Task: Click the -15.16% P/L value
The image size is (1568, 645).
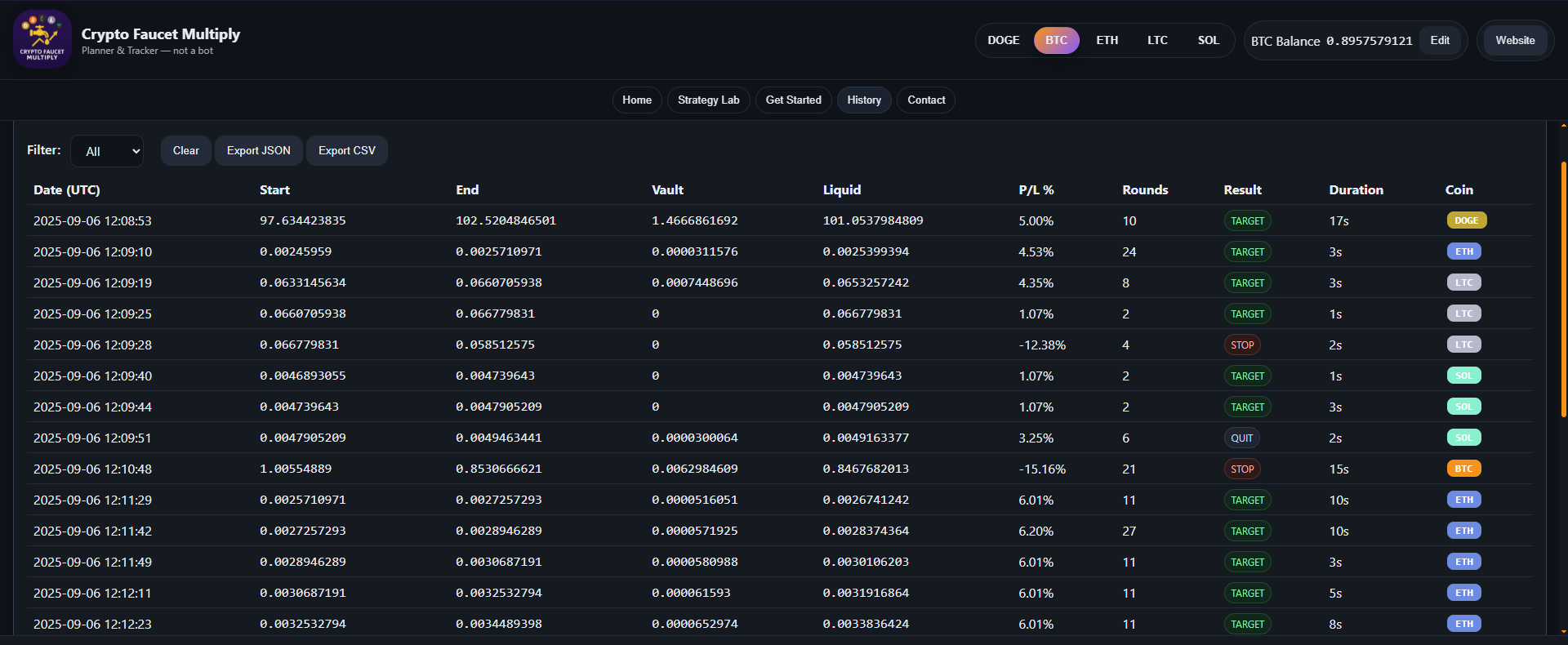Action: pos(1042,469)
